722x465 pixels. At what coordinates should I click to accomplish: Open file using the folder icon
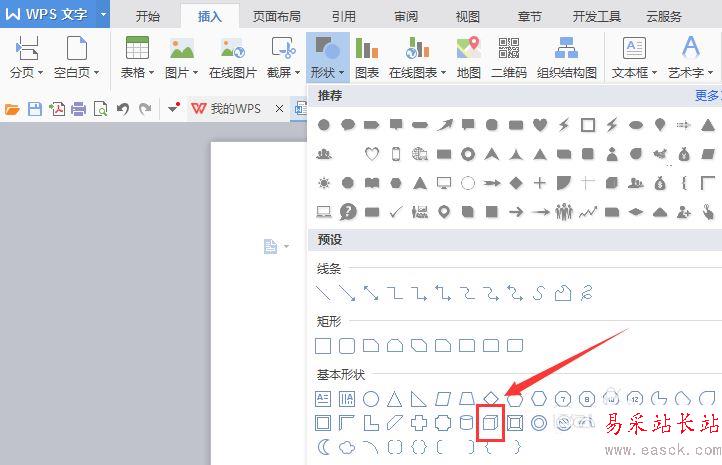(12, 109)
